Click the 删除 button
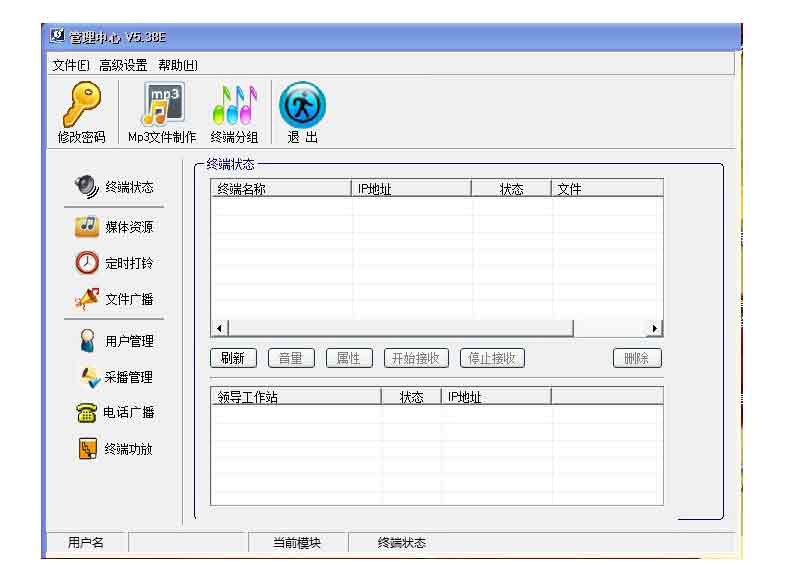Image resolution: width=790 pixels, height=587 pixels. (x=637, y=358)
